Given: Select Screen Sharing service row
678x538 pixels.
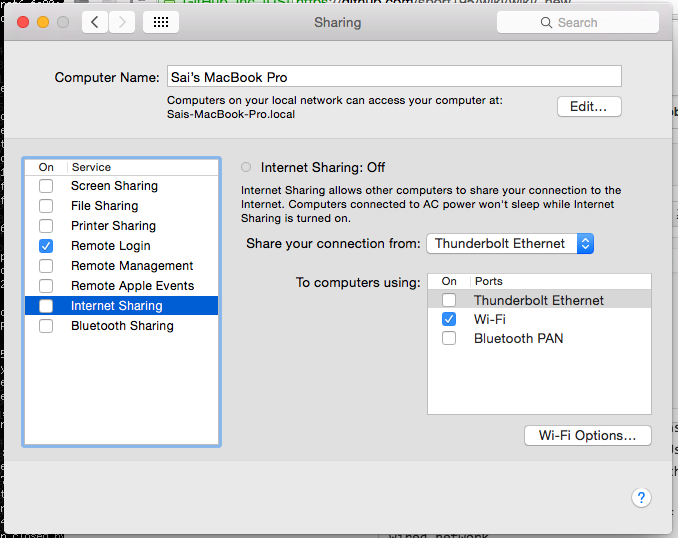Looking at the screenshot, I should coord(122,186).
